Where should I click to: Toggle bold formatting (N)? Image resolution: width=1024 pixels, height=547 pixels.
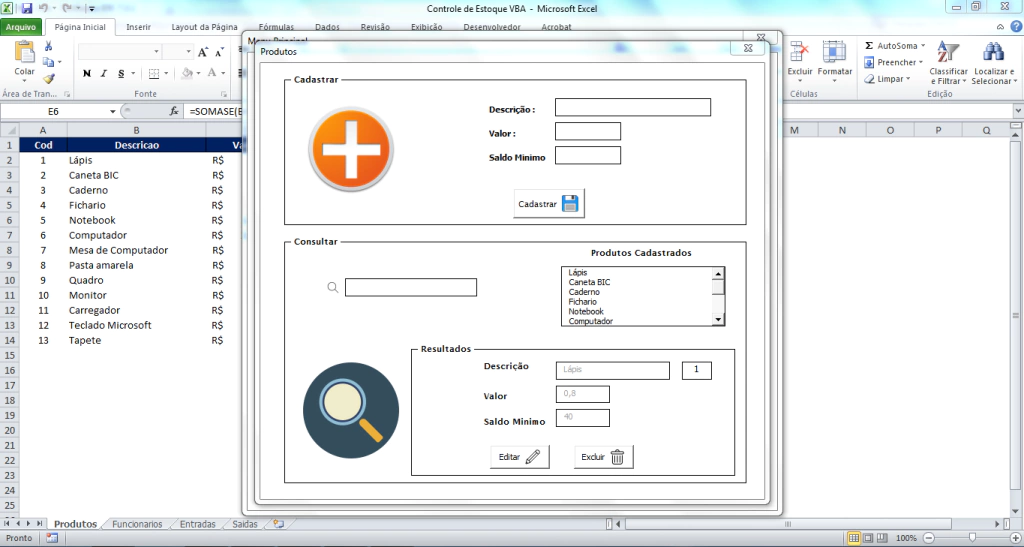point(87,73)
